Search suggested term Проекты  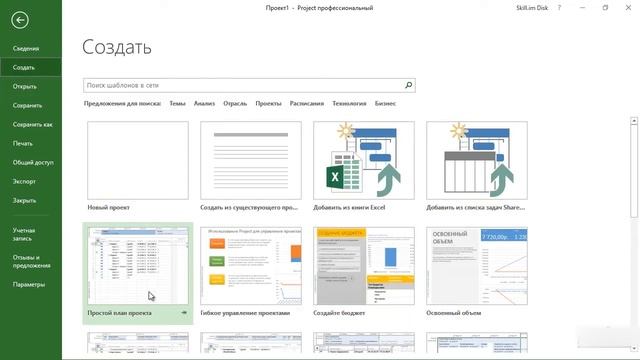(x=268, y=104)
